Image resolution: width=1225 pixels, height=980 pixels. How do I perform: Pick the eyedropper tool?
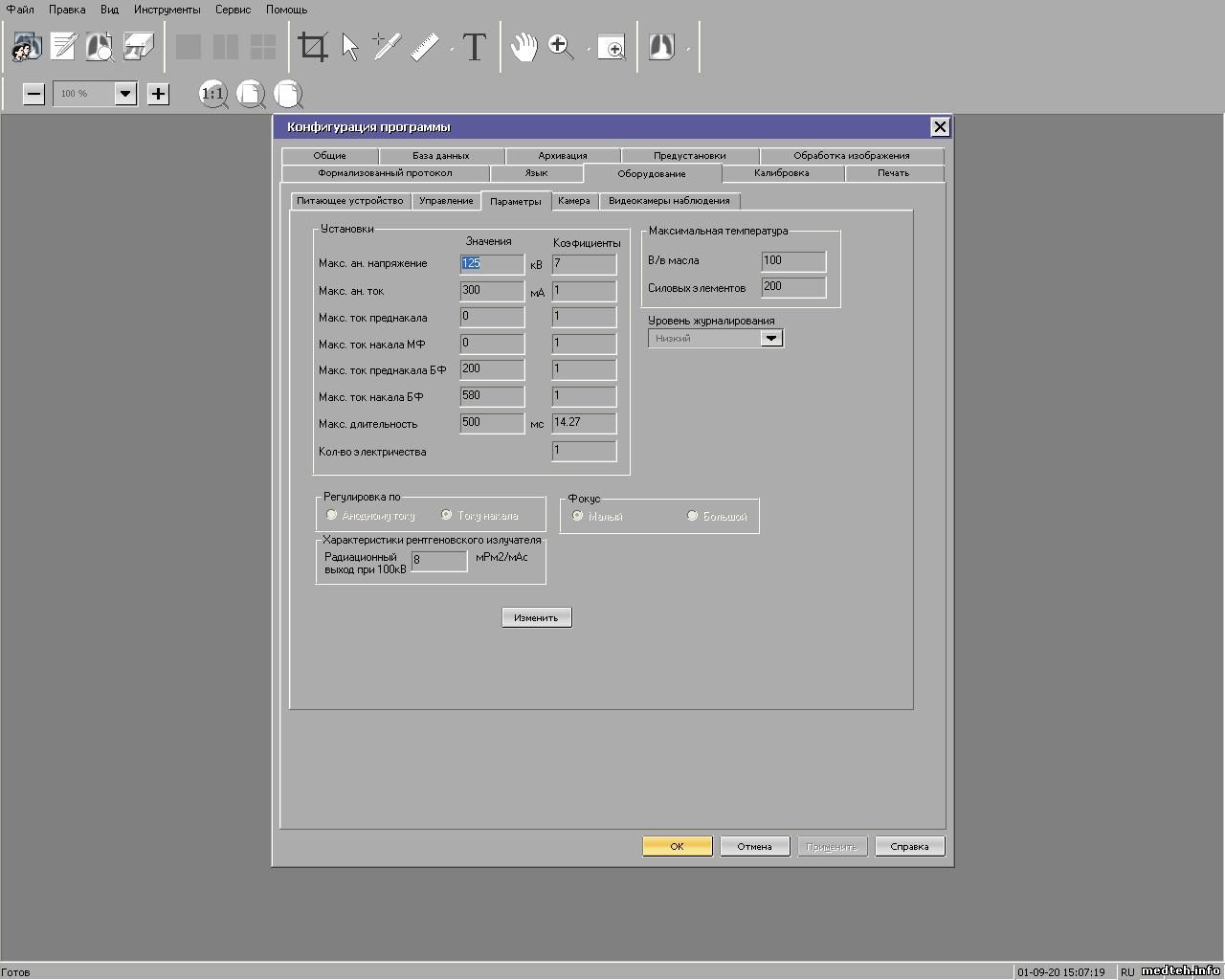(386, 46)
